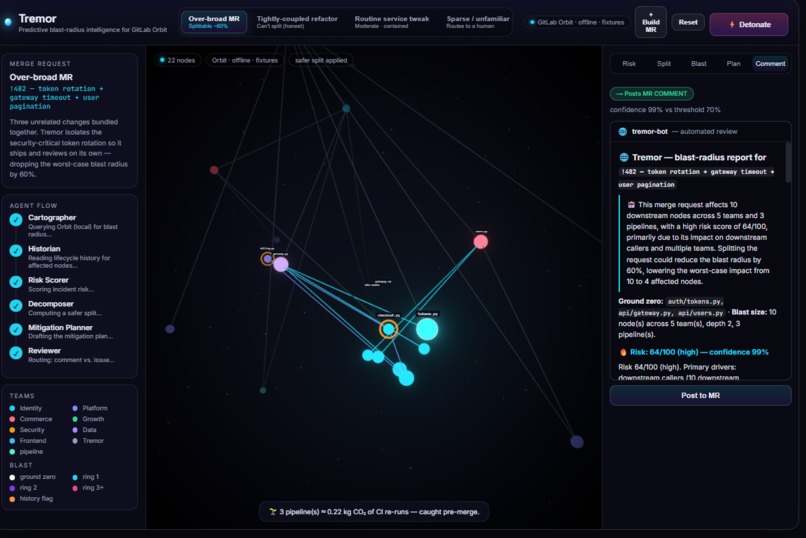Switch to the Split tab
The width and height of the screenshot is (806, 538).
pos(664,64)
